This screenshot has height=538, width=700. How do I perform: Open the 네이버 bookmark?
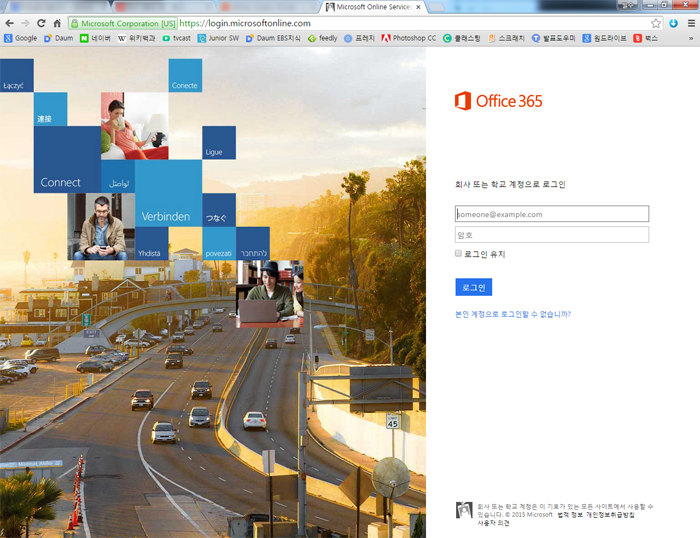95,38
